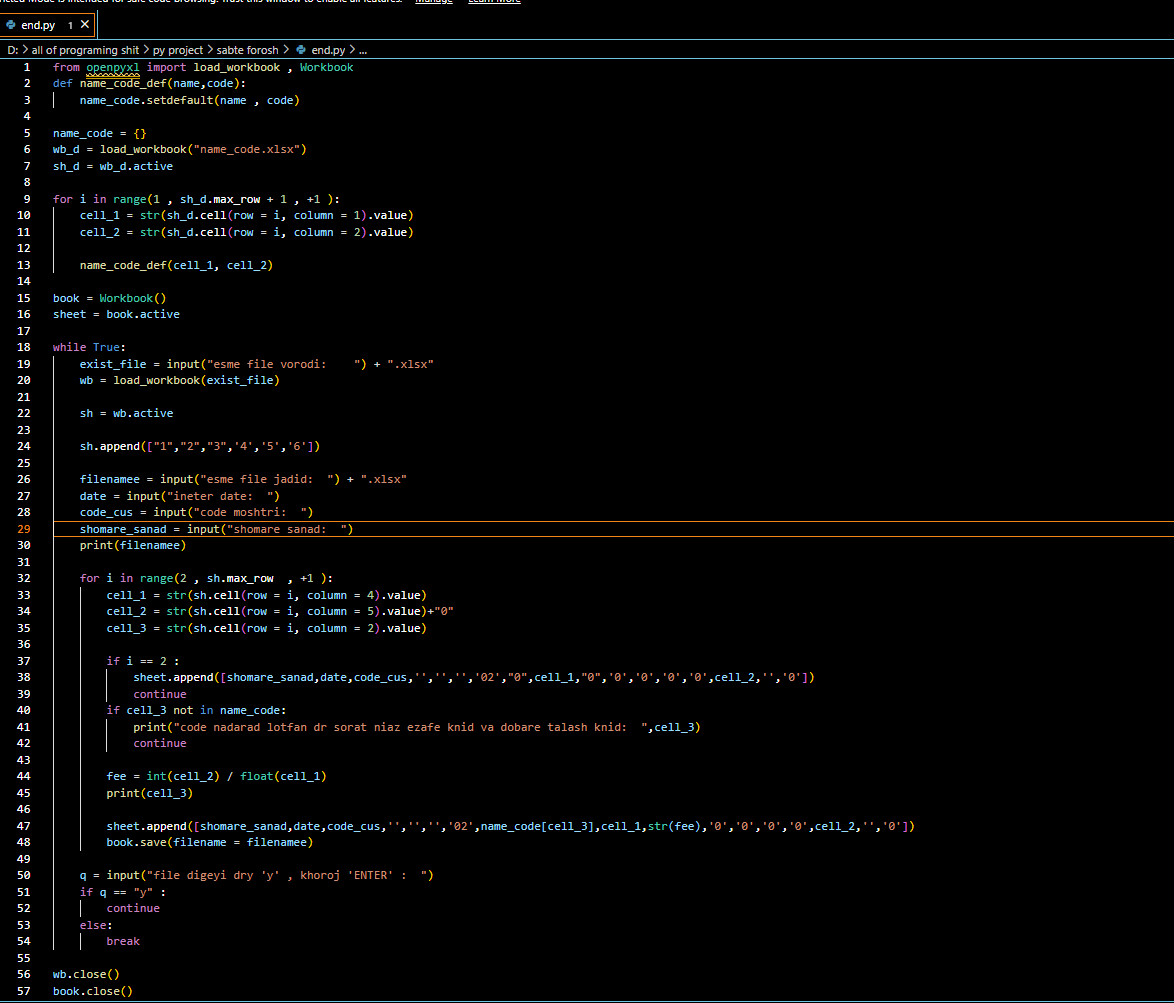Click the 'sh = wb.active' line
This screenshot has height=1003, width=1174.
coord(127,413)
